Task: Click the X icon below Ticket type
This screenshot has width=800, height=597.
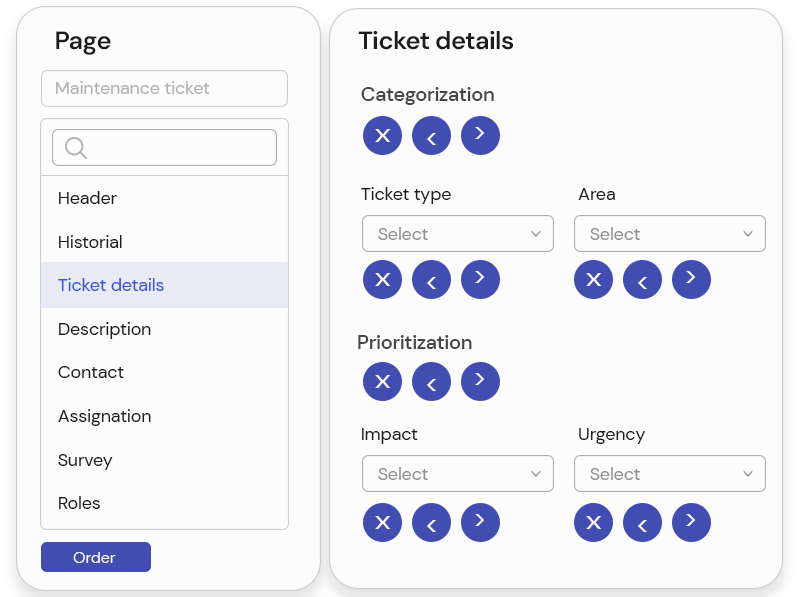Action: [382, 280]
